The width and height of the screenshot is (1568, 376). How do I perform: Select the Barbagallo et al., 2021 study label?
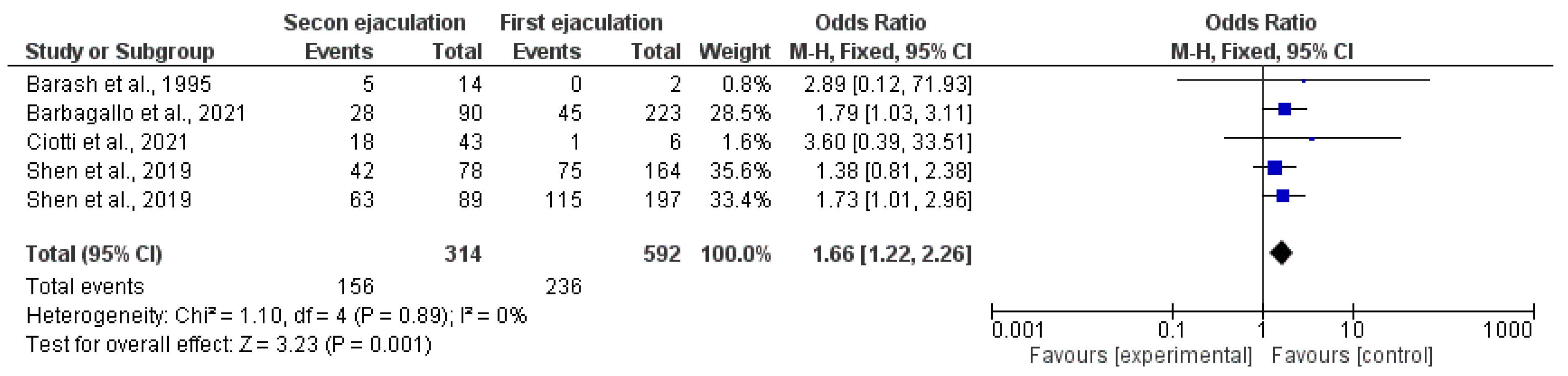136,113
